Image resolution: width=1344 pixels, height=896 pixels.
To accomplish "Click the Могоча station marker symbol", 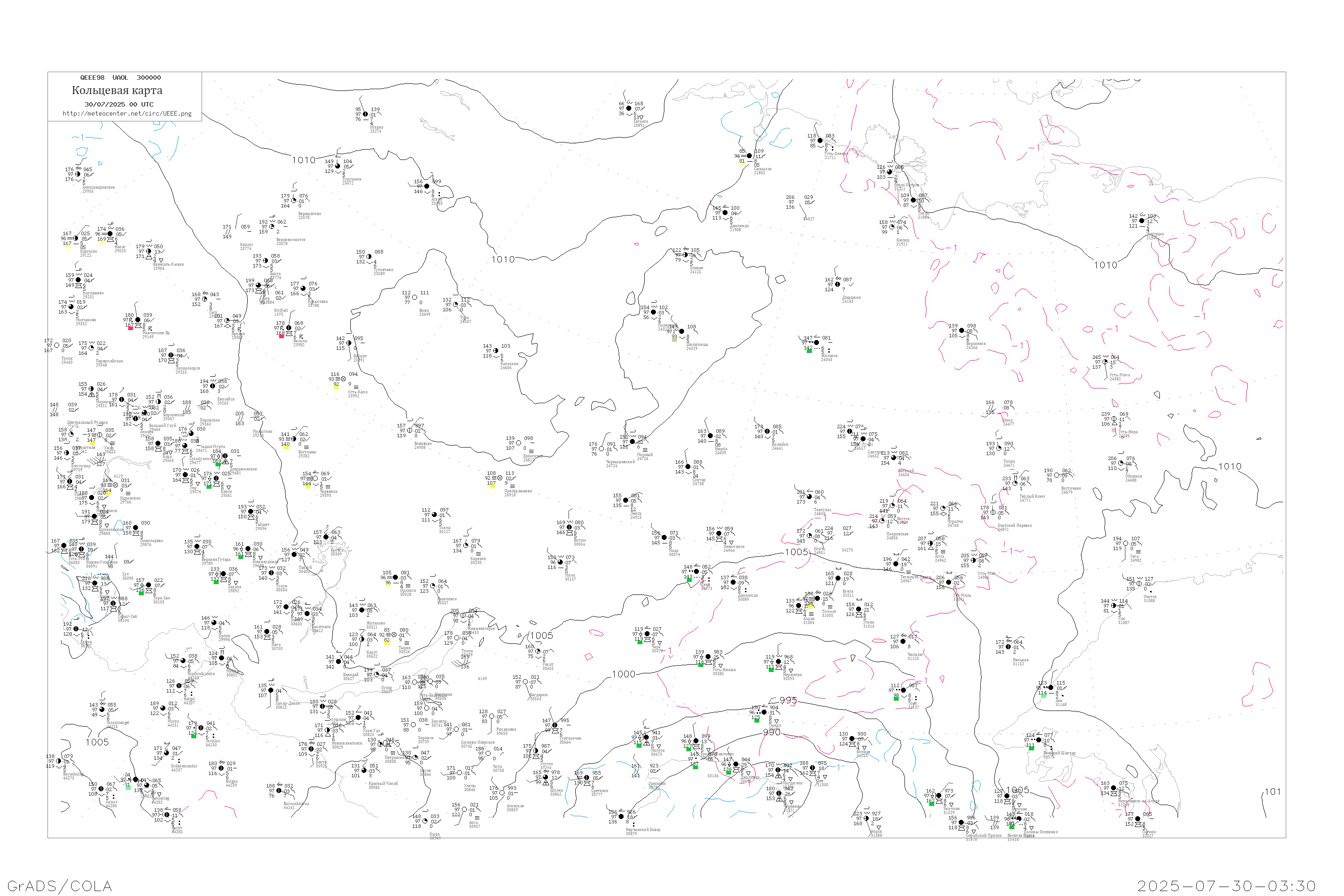I will [646, 737].
